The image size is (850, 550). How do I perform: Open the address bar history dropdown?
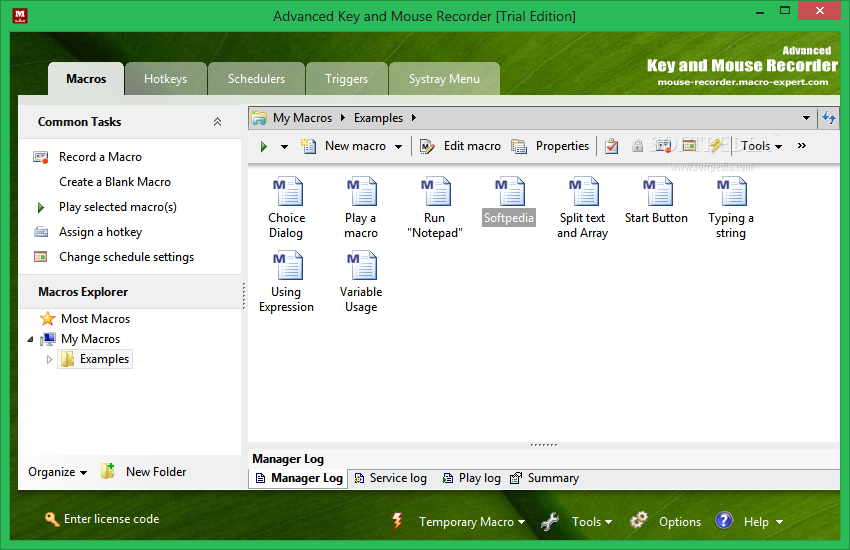806,118
